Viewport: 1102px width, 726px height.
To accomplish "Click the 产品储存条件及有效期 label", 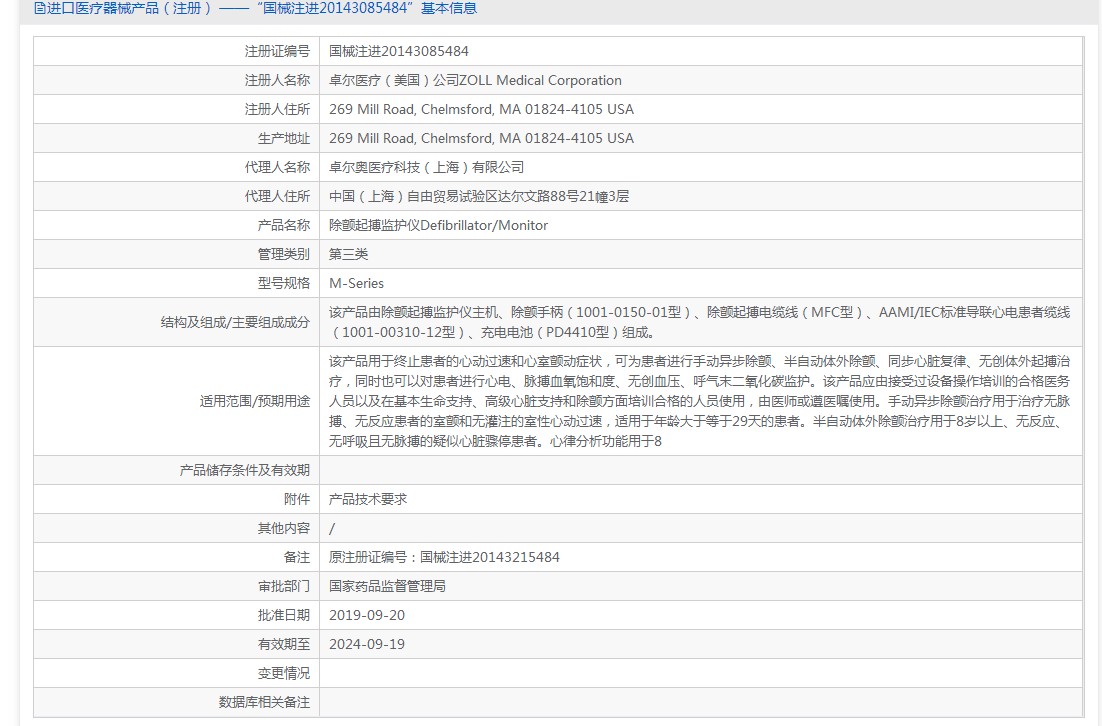I will point(245,470).
